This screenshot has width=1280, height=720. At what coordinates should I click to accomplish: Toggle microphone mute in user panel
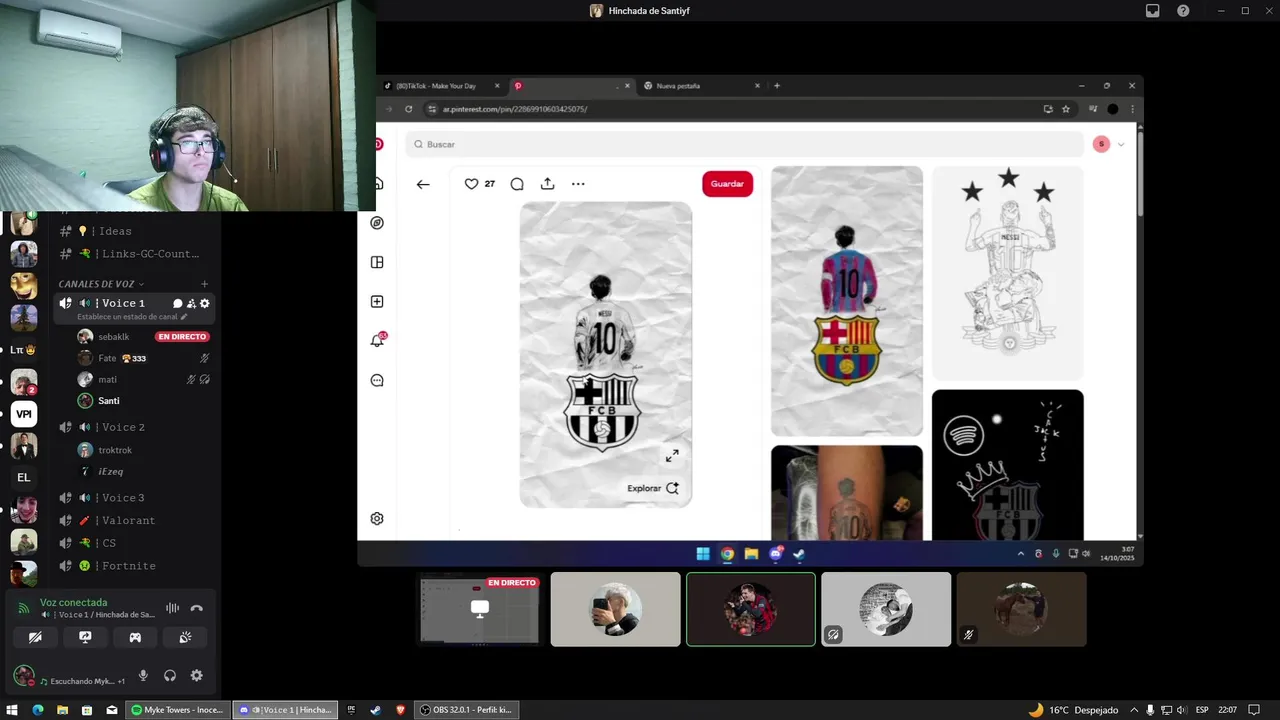coord(143,676)
